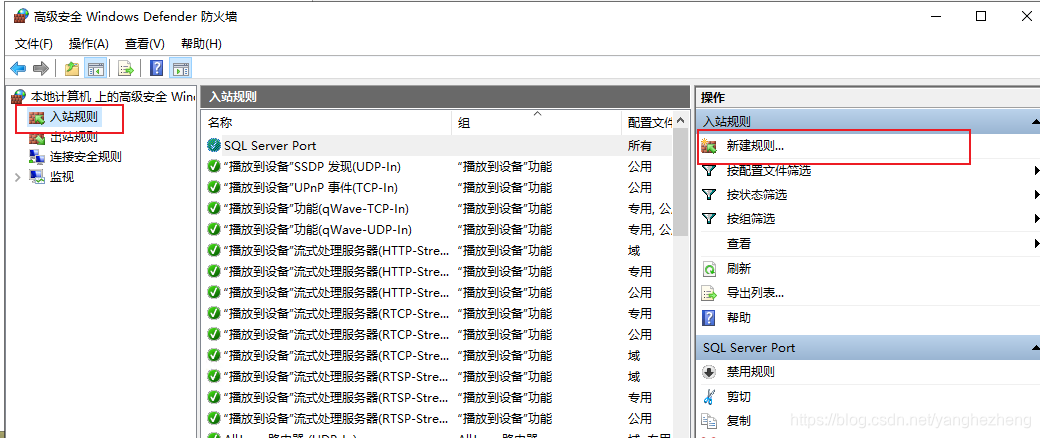Click 复制 in the actions pane
This screenshot has width=1040, height=438.
tap(739, 421)
